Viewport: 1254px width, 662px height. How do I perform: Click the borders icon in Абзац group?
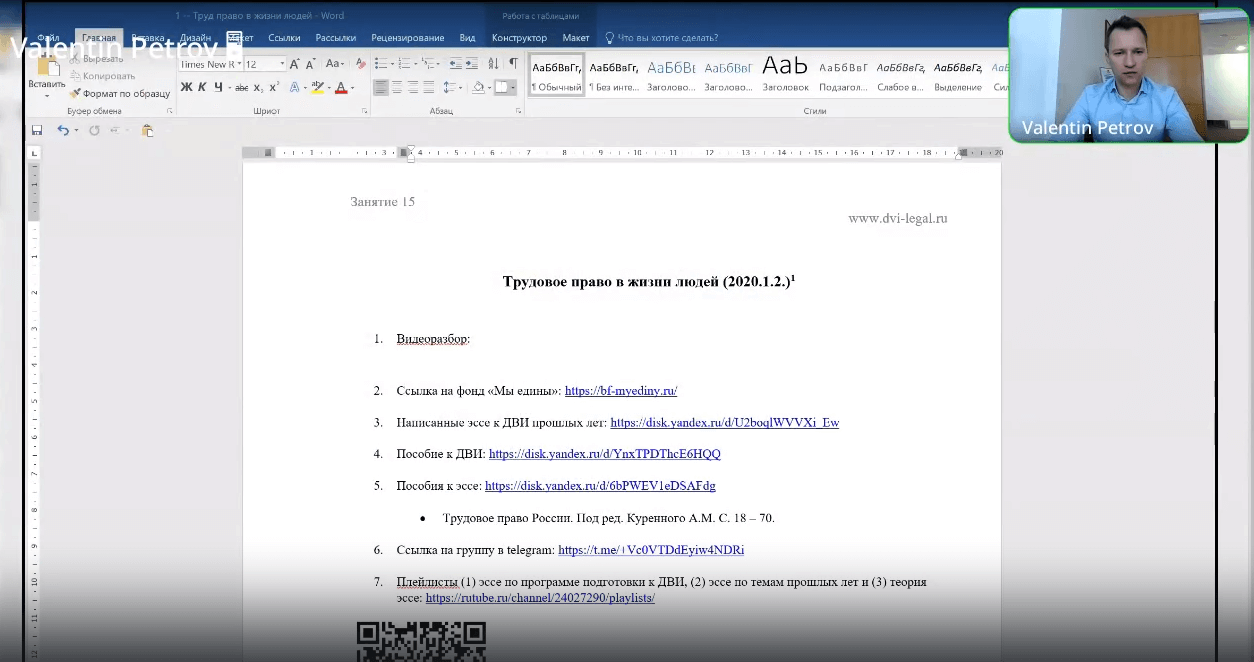tap(501, 87)
